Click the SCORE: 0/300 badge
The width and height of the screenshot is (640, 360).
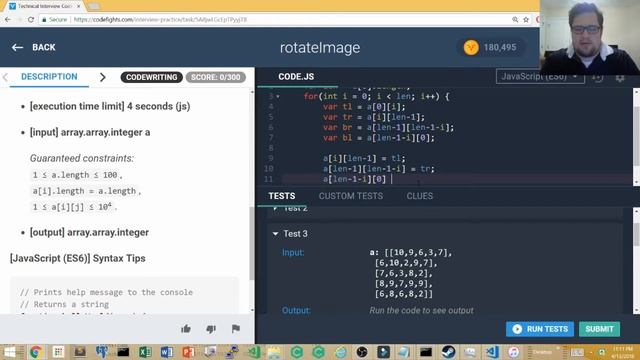point(216,77)
